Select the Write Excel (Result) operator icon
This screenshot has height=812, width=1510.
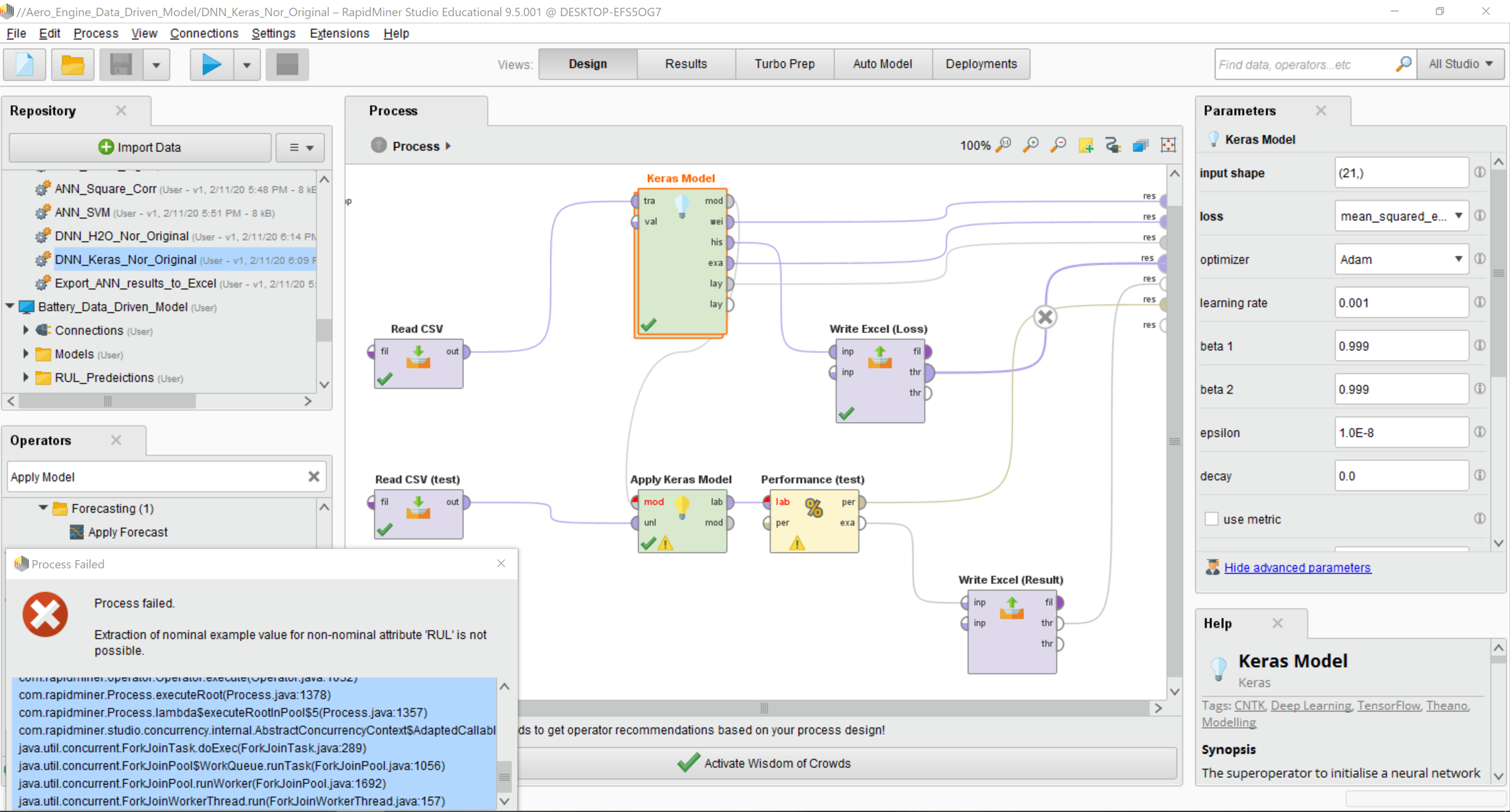(1012, 608)
